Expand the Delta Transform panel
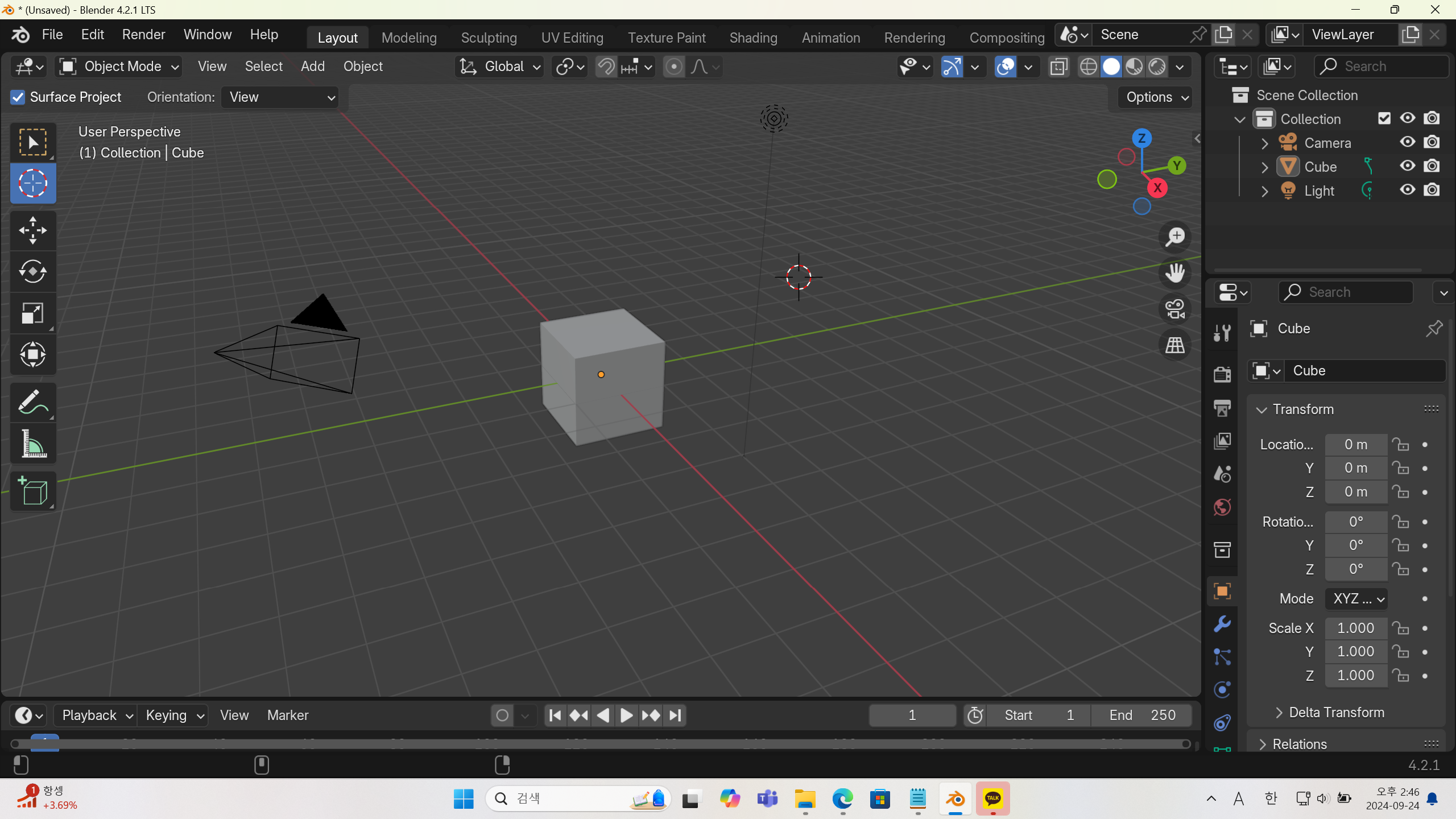 tap(1337, 712)
